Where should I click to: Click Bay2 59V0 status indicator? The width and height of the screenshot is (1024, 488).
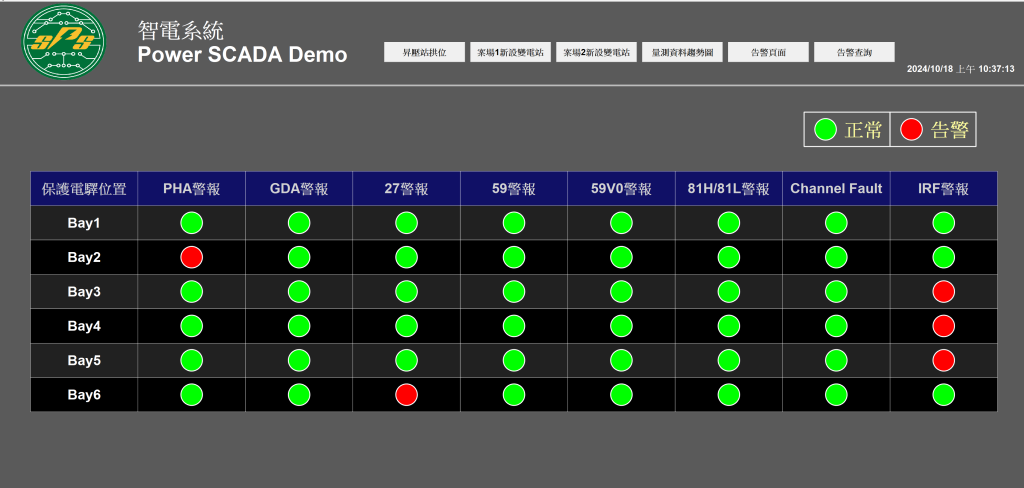(x=621, y=257)
